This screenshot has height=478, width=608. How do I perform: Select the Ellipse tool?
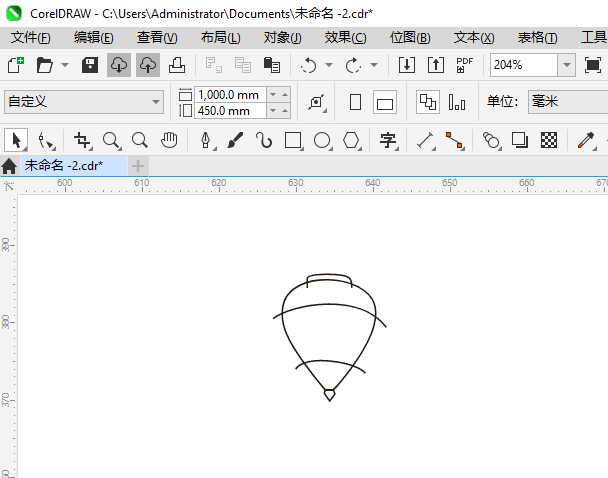point(323,140)
